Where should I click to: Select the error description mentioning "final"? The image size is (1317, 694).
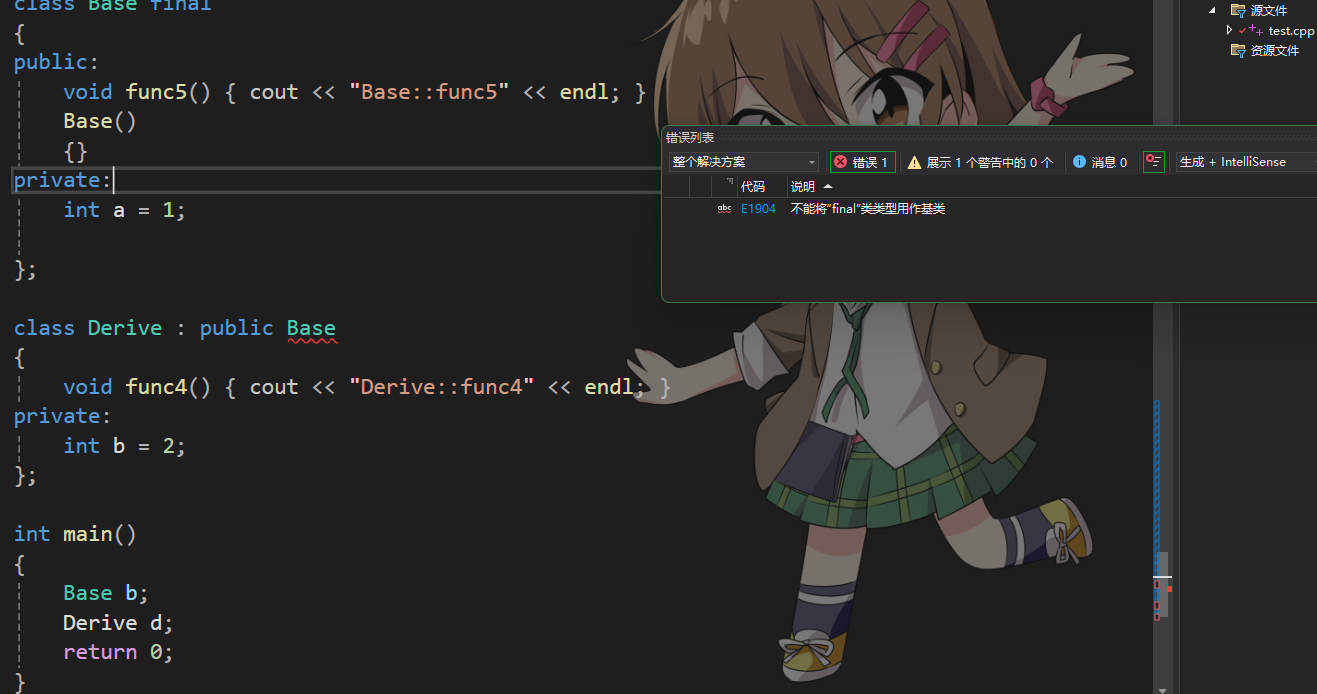[867, 209]
